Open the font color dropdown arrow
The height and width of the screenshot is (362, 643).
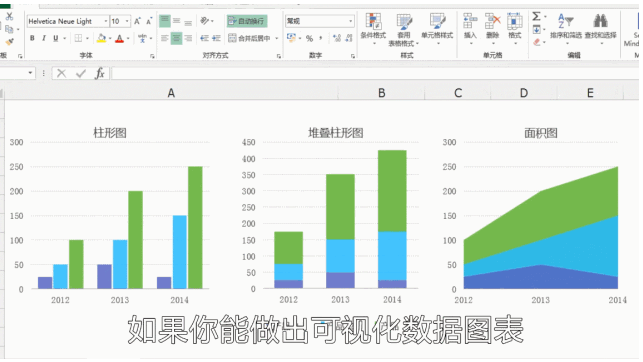click(x=128, y=38)
